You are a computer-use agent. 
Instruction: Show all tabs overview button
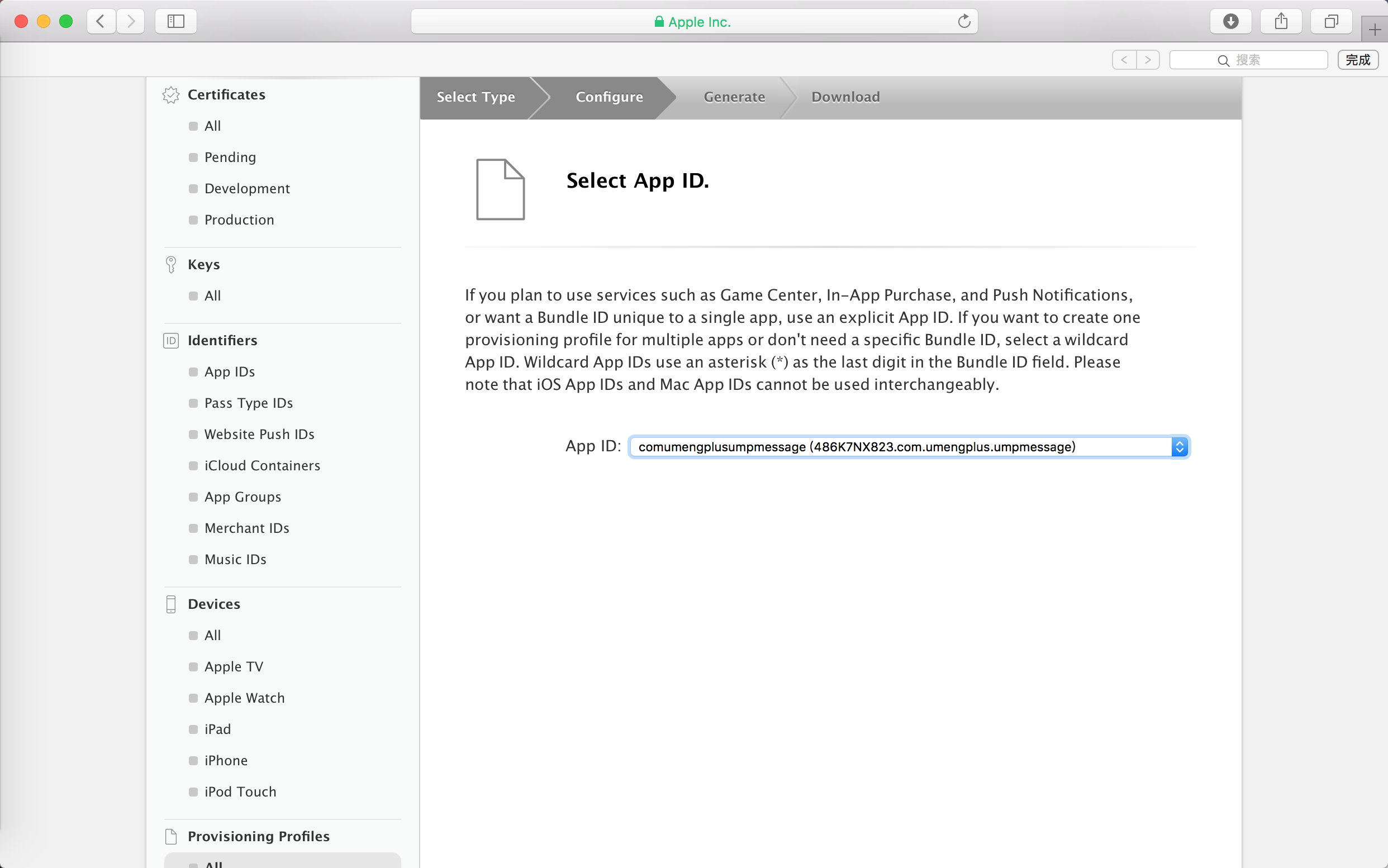point(1331,22)
